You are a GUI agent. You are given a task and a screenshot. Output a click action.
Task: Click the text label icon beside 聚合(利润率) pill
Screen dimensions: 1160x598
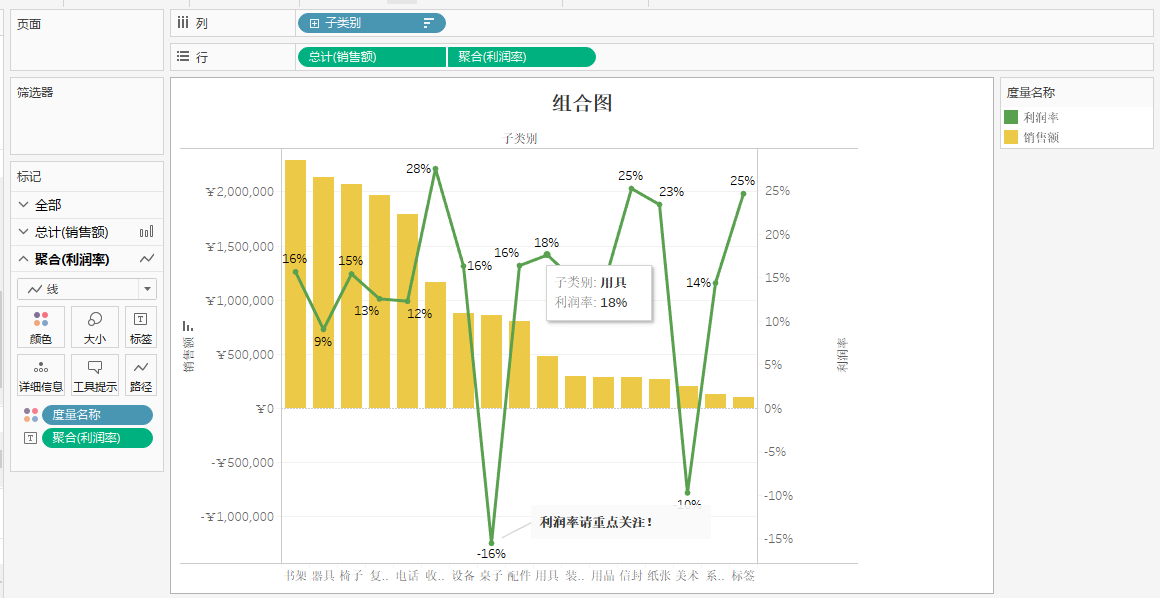[30, 438]
